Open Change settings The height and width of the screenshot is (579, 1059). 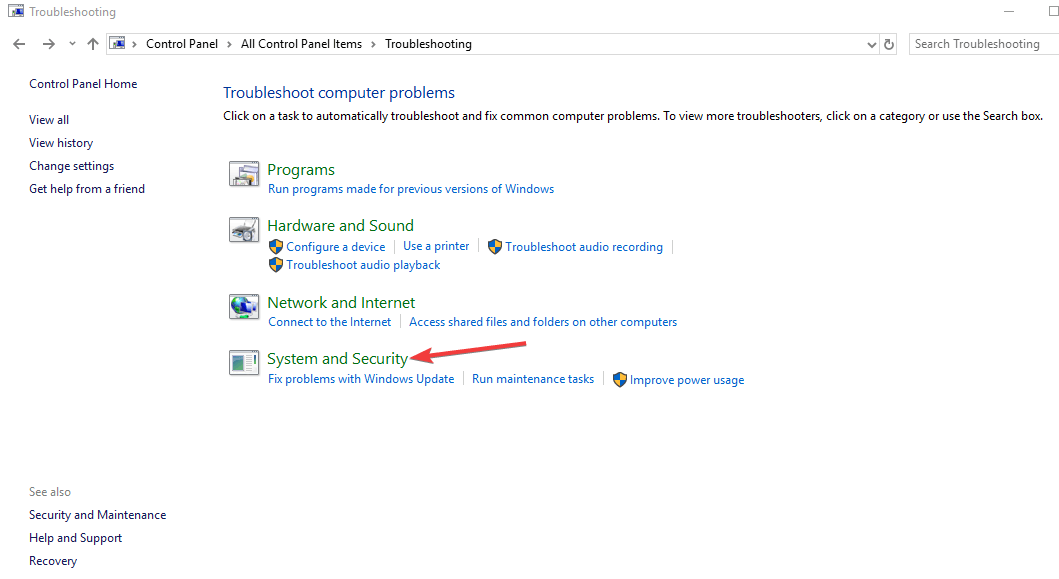click(x=72, y=166)
